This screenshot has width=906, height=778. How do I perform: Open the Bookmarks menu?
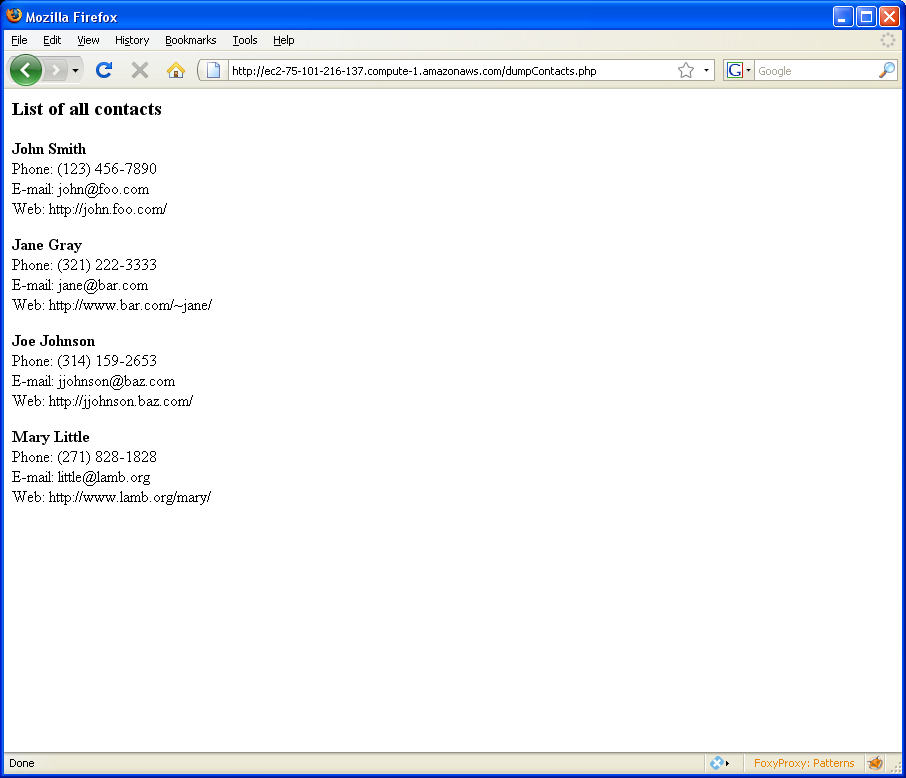[x=191, y=40]
